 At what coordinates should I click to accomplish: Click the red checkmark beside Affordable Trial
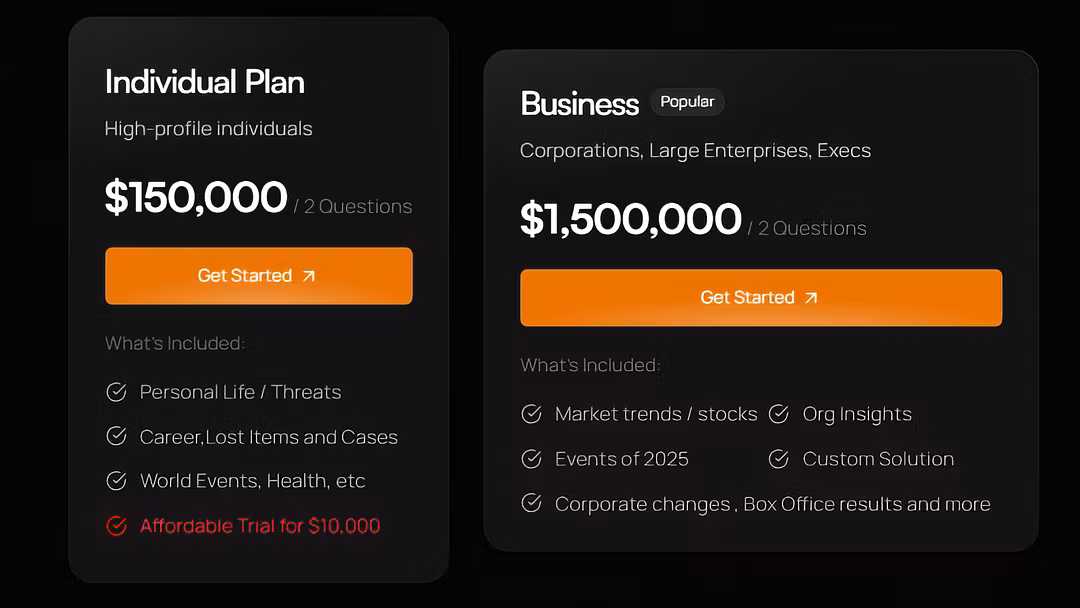point(117,525)
